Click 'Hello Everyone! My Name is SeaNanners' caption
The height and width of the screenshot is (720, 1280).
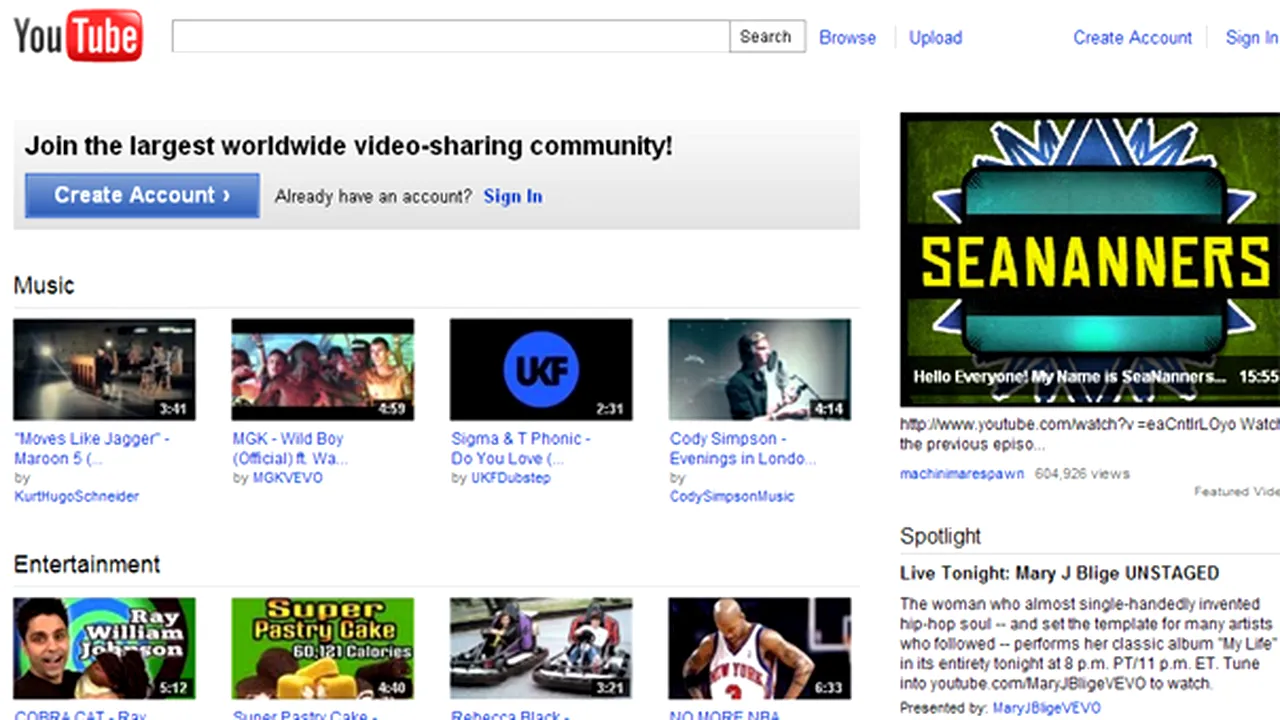coord(1069,377)
